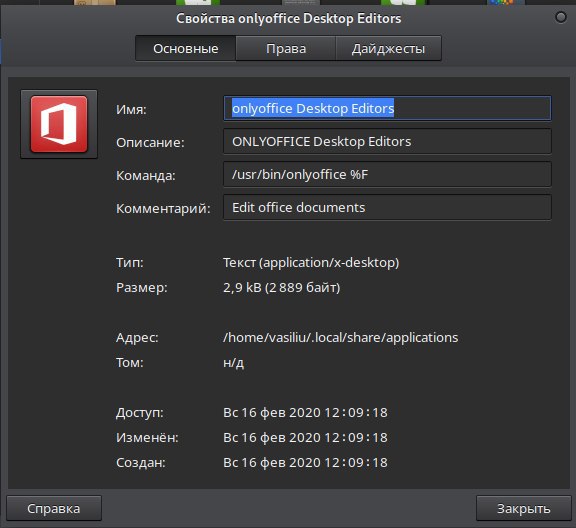This screenshot has height=528, width=576.
Task: Click the red ONLYOFFICE application icon button
Action: pyautogui.click(x=59, y=124)
